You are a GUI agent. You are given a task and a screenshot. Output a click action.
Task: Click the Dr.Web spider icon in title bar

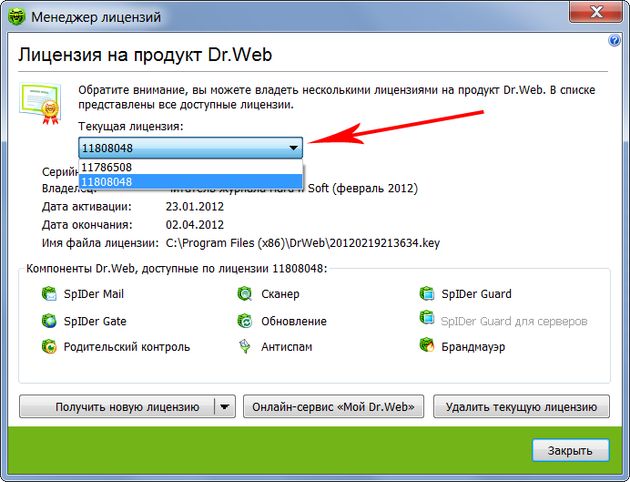coord(16,16)
